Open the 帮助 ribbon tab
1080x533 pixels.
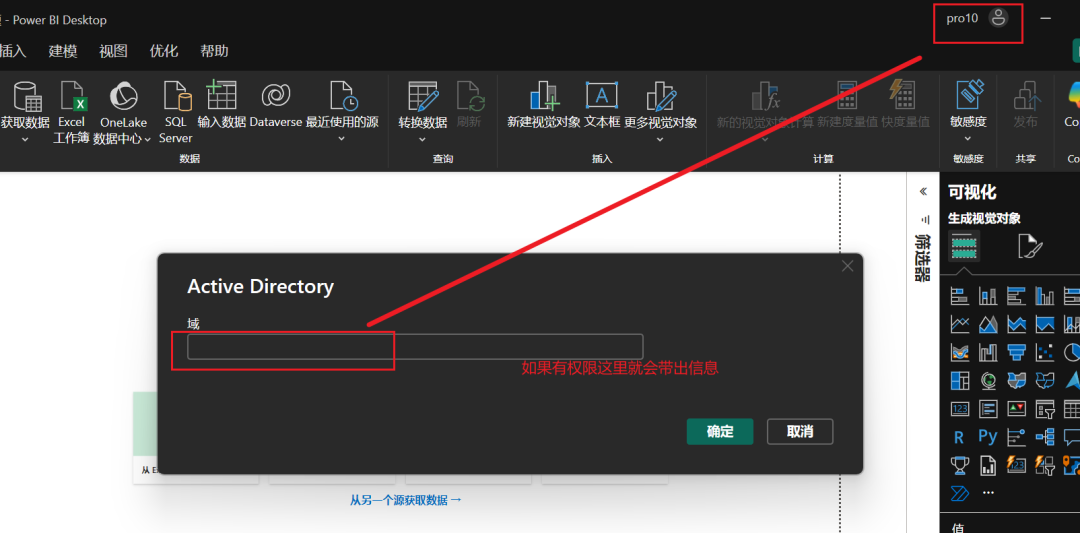pyautogui.click(x=214, y=51)
